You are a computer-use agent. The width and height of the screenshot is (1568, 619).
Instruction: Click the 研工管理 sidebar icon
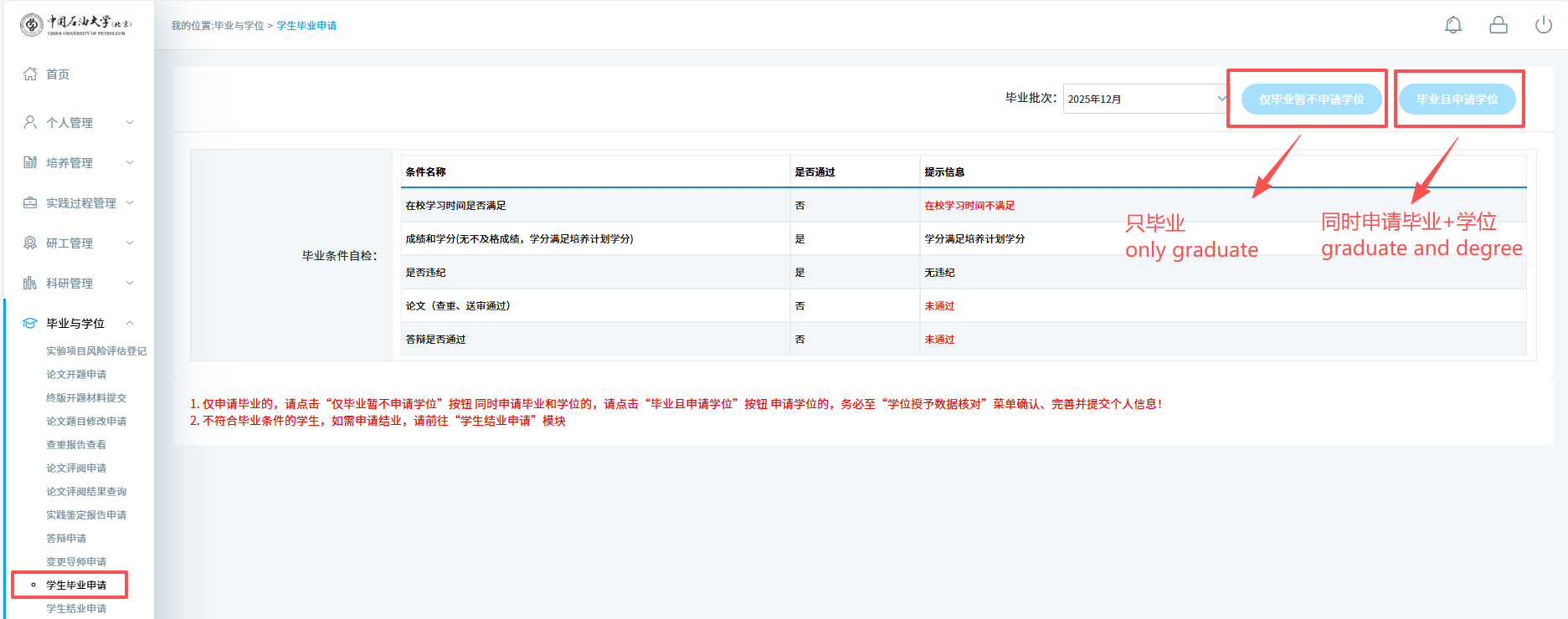click(x=30, y=243)
